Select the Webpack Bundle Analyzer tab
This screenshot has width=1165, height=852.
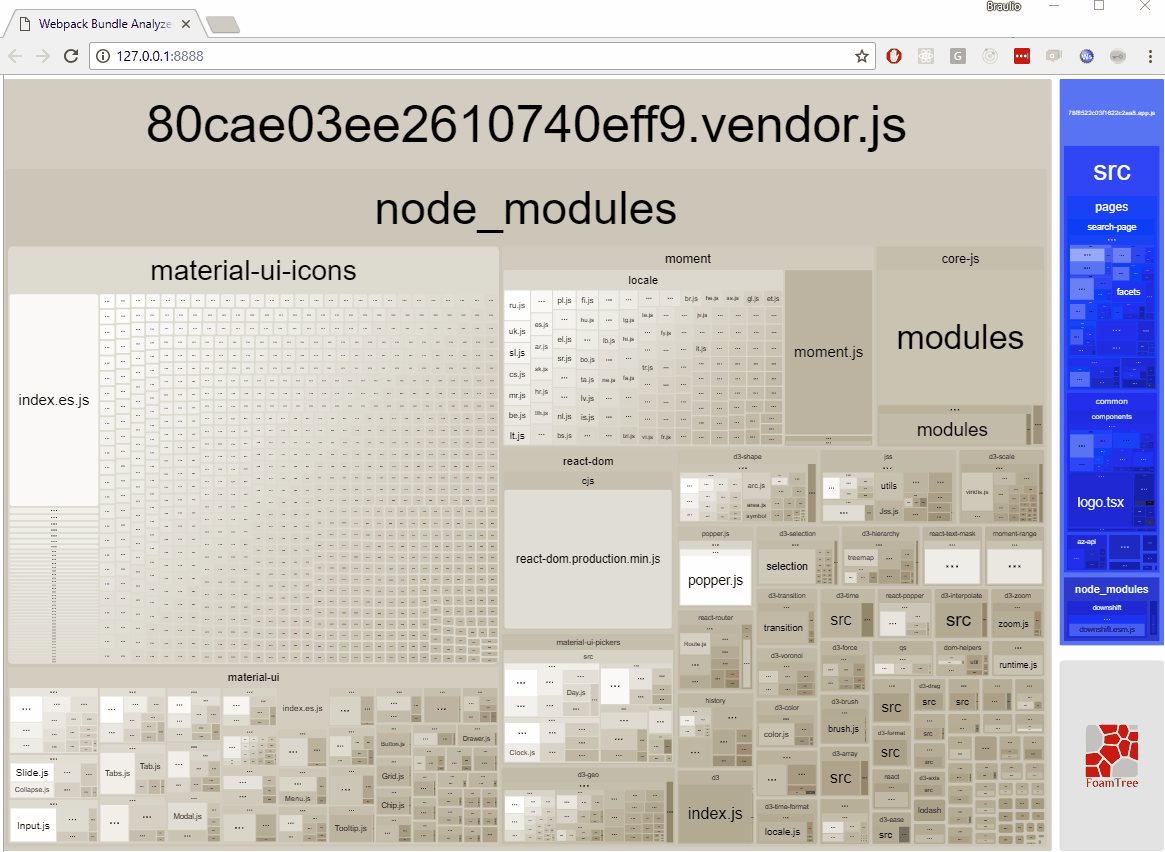point(104,24)
